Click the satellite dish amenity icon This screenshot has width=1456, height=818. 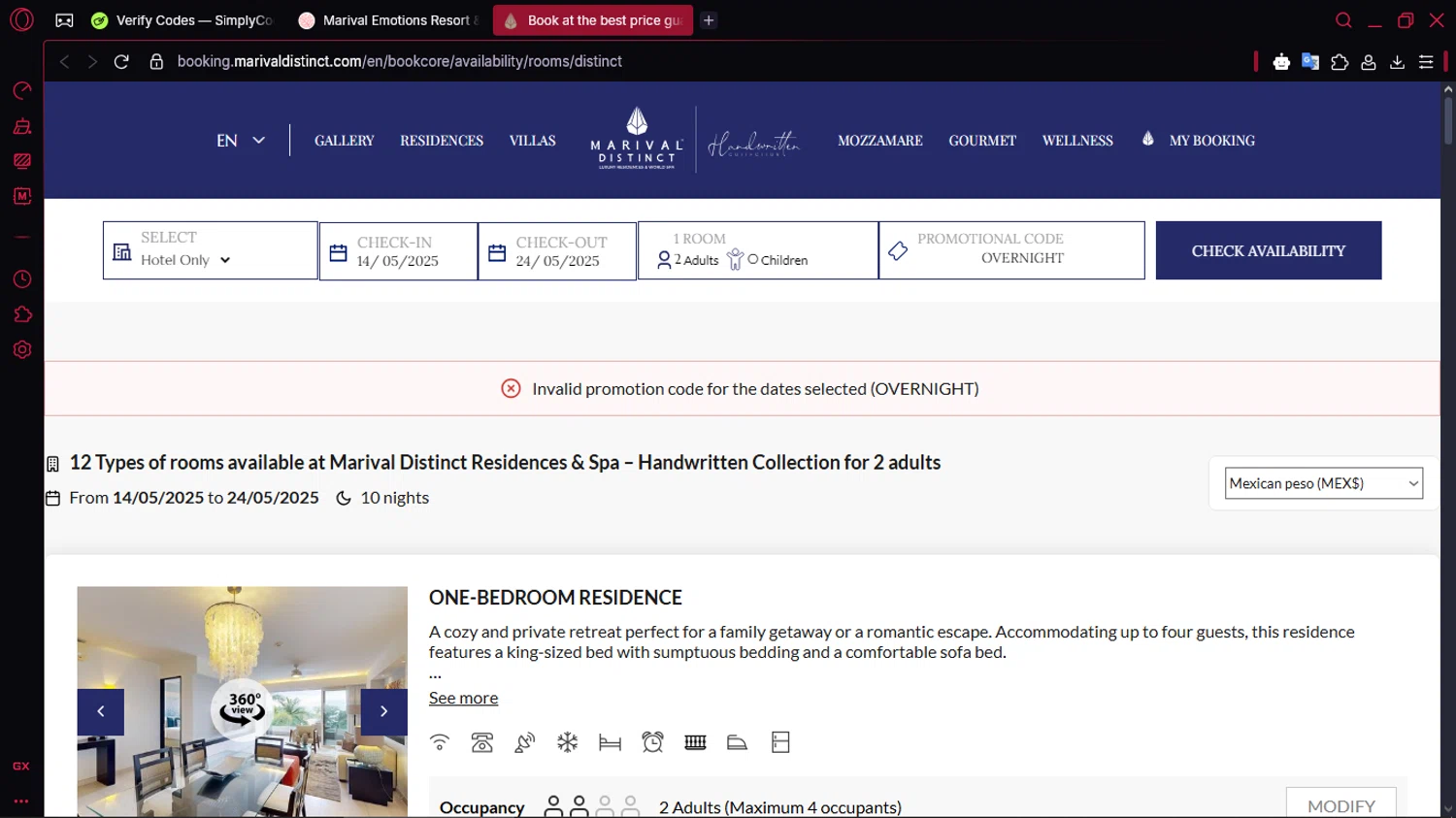tap(525, 742)
